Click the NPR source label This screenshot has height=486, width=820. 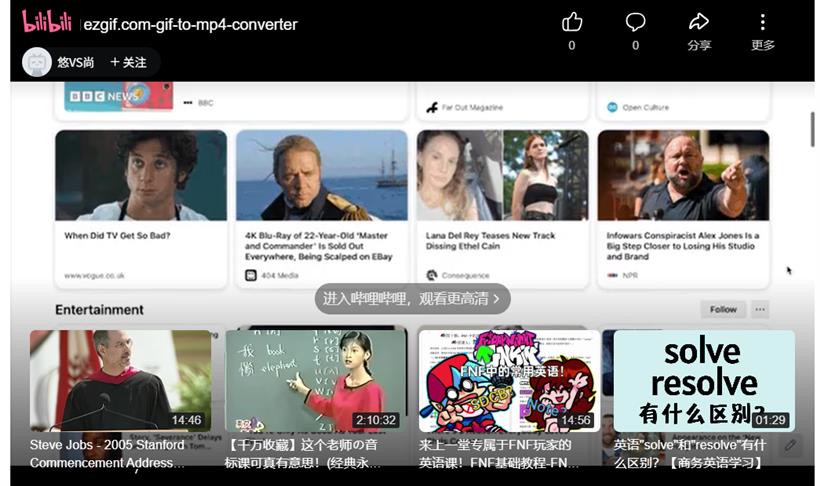[x=630, y=275]
